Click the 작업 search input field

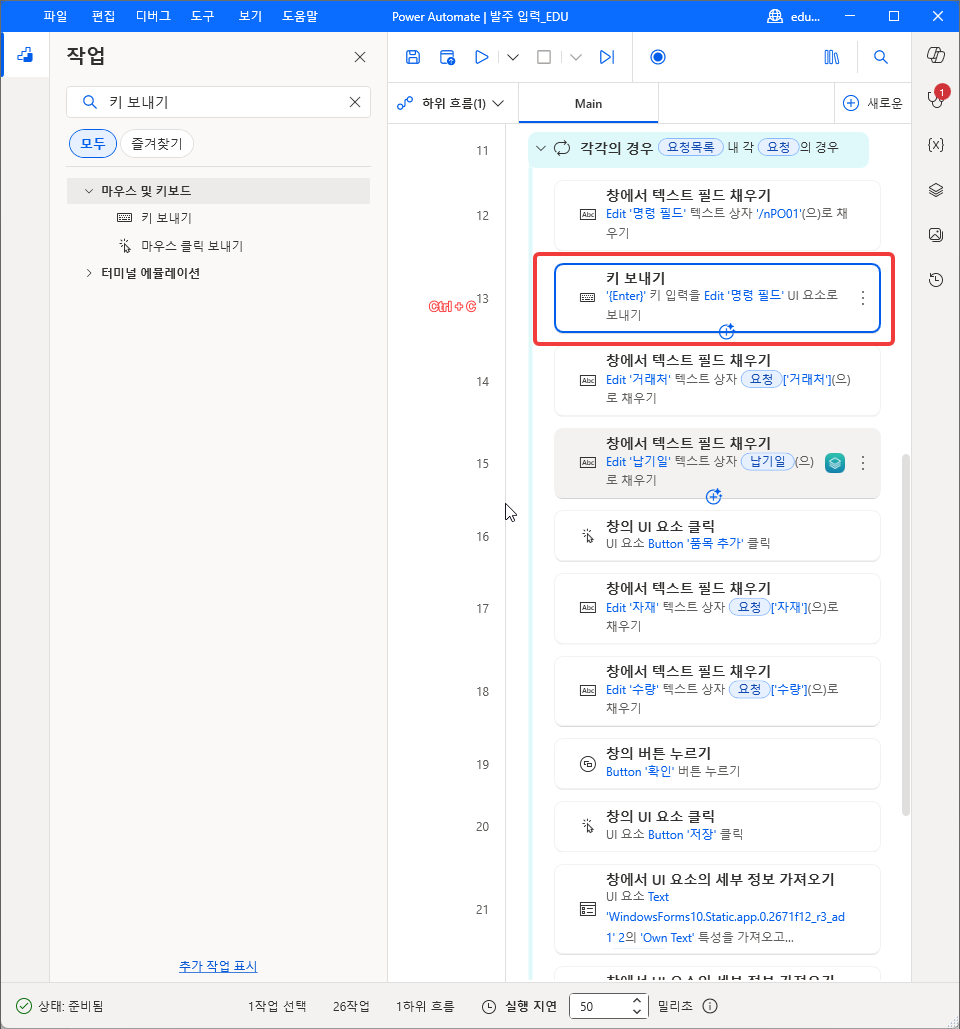point(219,102)
